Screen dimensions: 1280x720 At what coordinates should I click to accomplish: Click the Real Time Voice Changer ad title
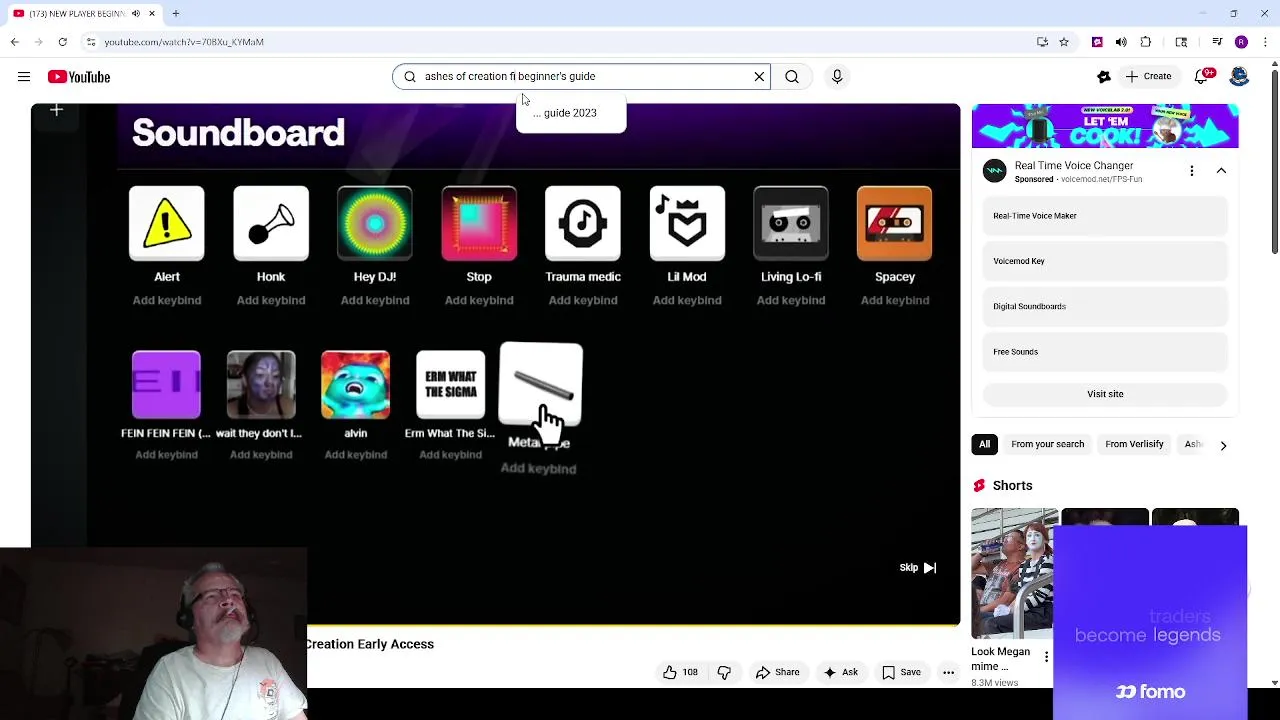point(1074,166)
